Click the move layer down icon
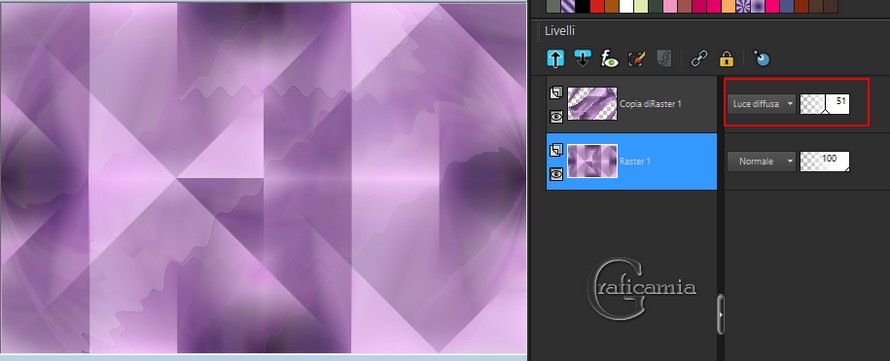This screenshot has width=890, height=361. point(582,58)
